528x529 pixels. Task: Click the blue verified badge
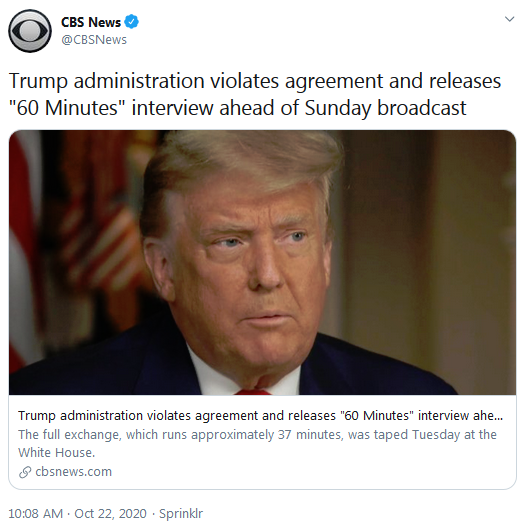[x=132, y=22]
